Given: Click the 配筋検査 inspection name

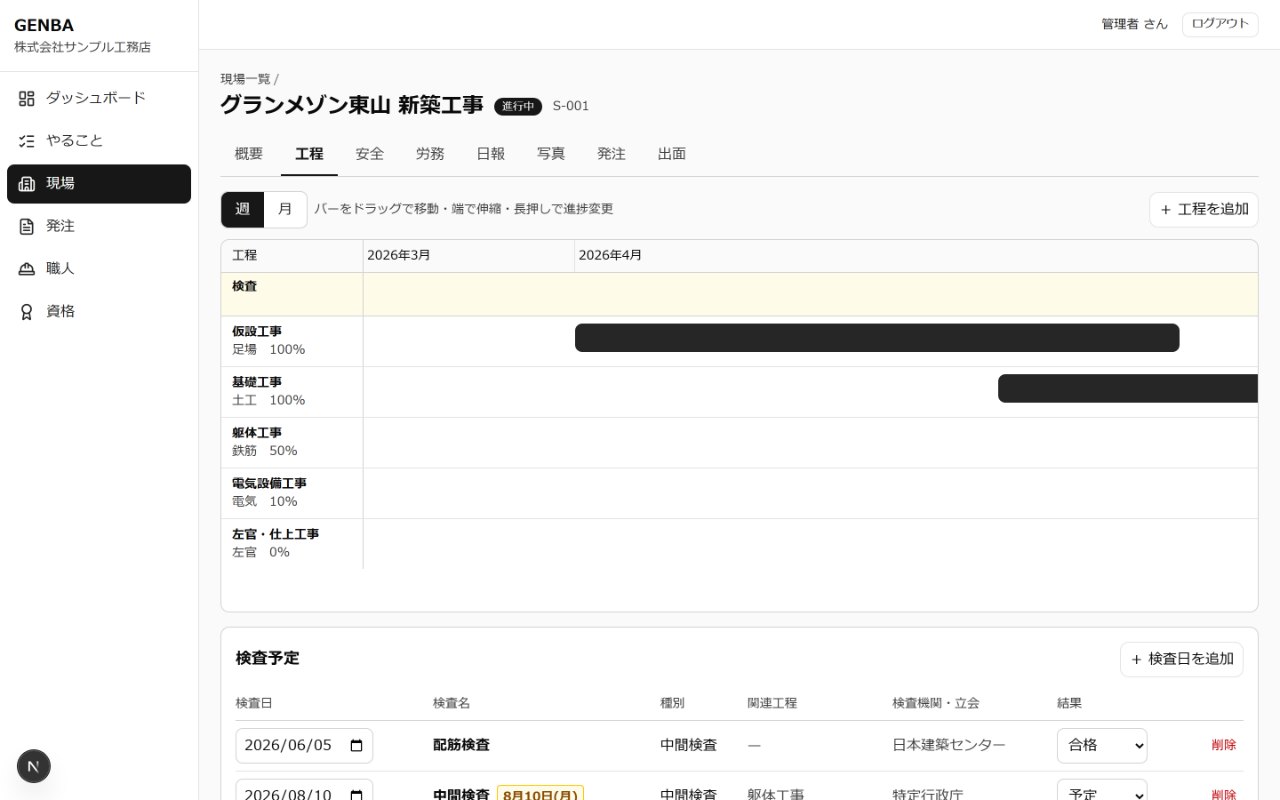Looking at the screenshot, I should [461, 745].
